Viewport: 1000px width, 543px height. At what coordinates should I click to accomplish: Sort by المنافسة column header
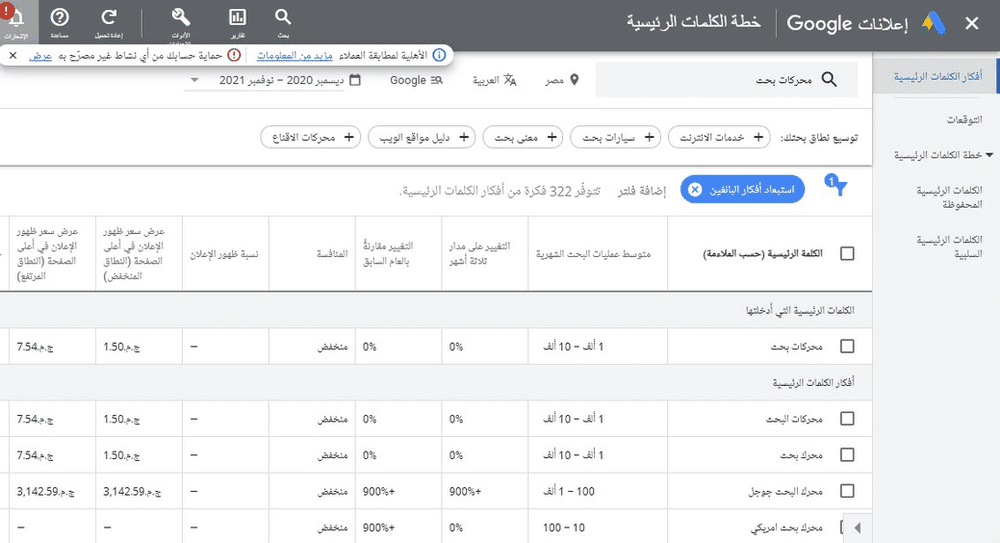[332, 254]
